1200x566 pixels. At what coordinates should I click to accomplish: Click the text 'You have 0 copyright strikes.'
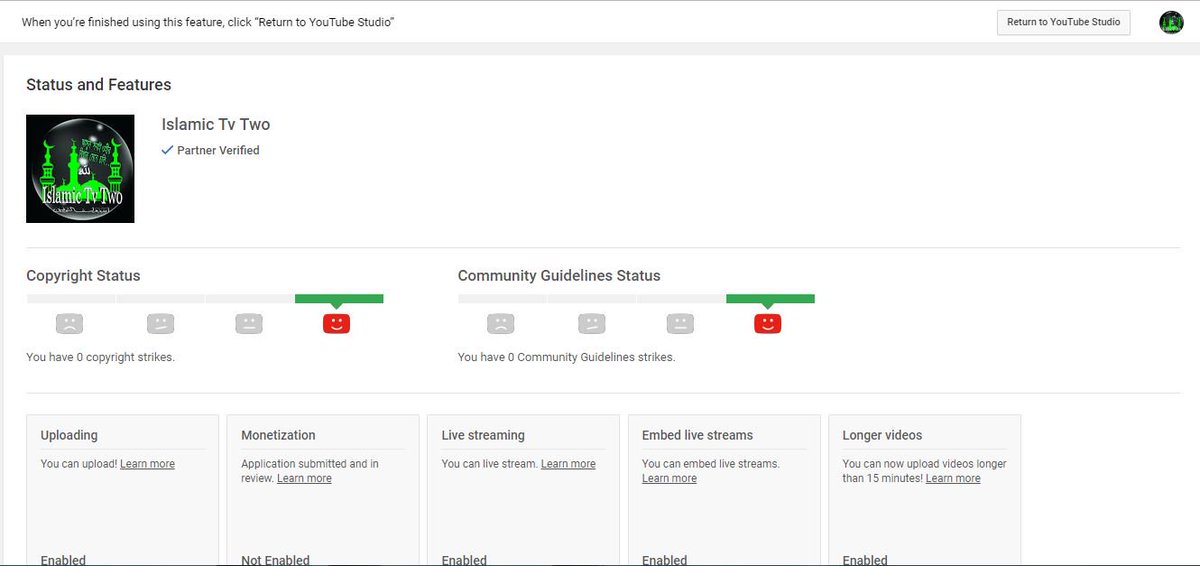[x=100, y=357]
